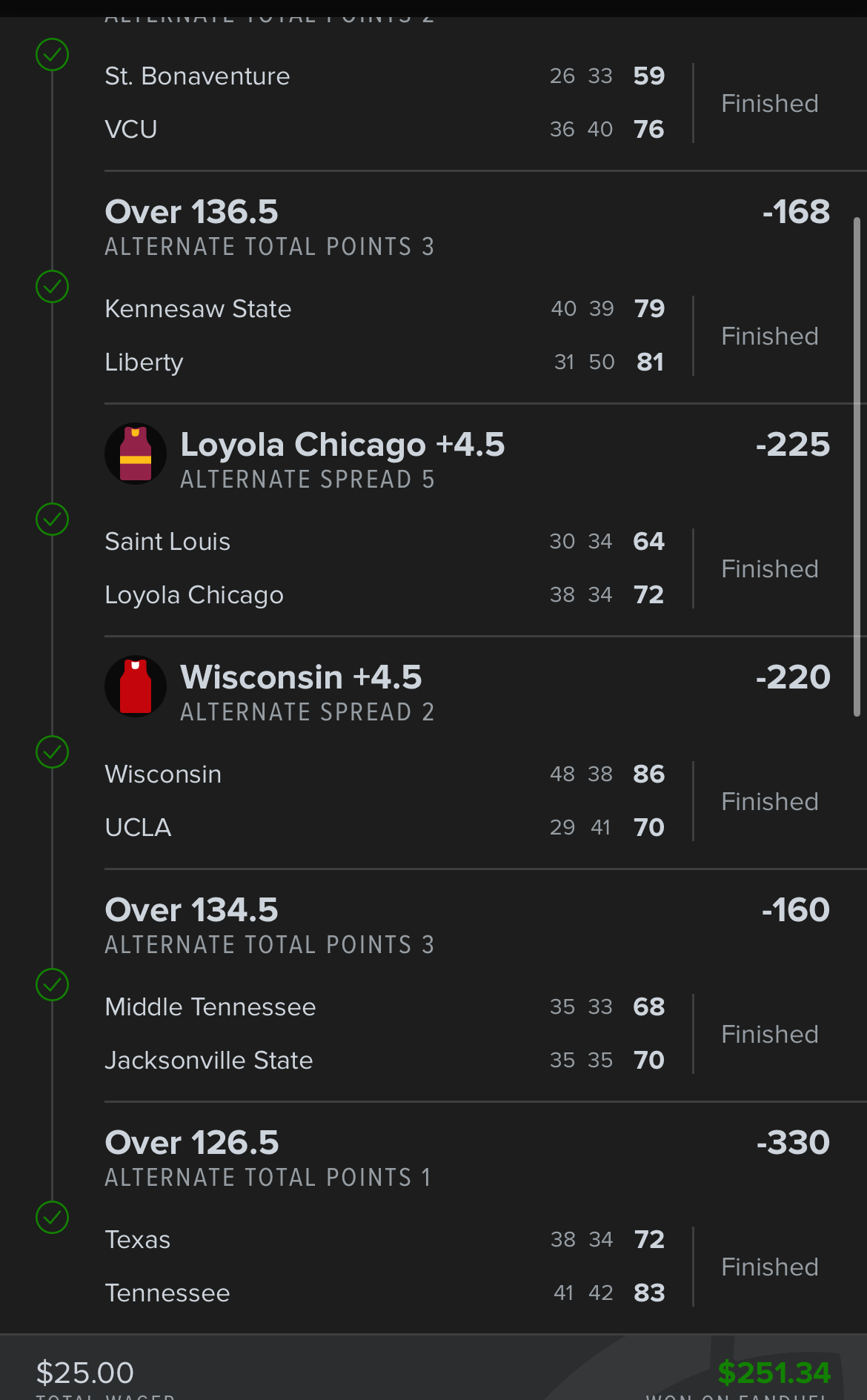Tap the -330 odds value
The height and width of the screenshot is (1400, 867).
point(792,1144)
